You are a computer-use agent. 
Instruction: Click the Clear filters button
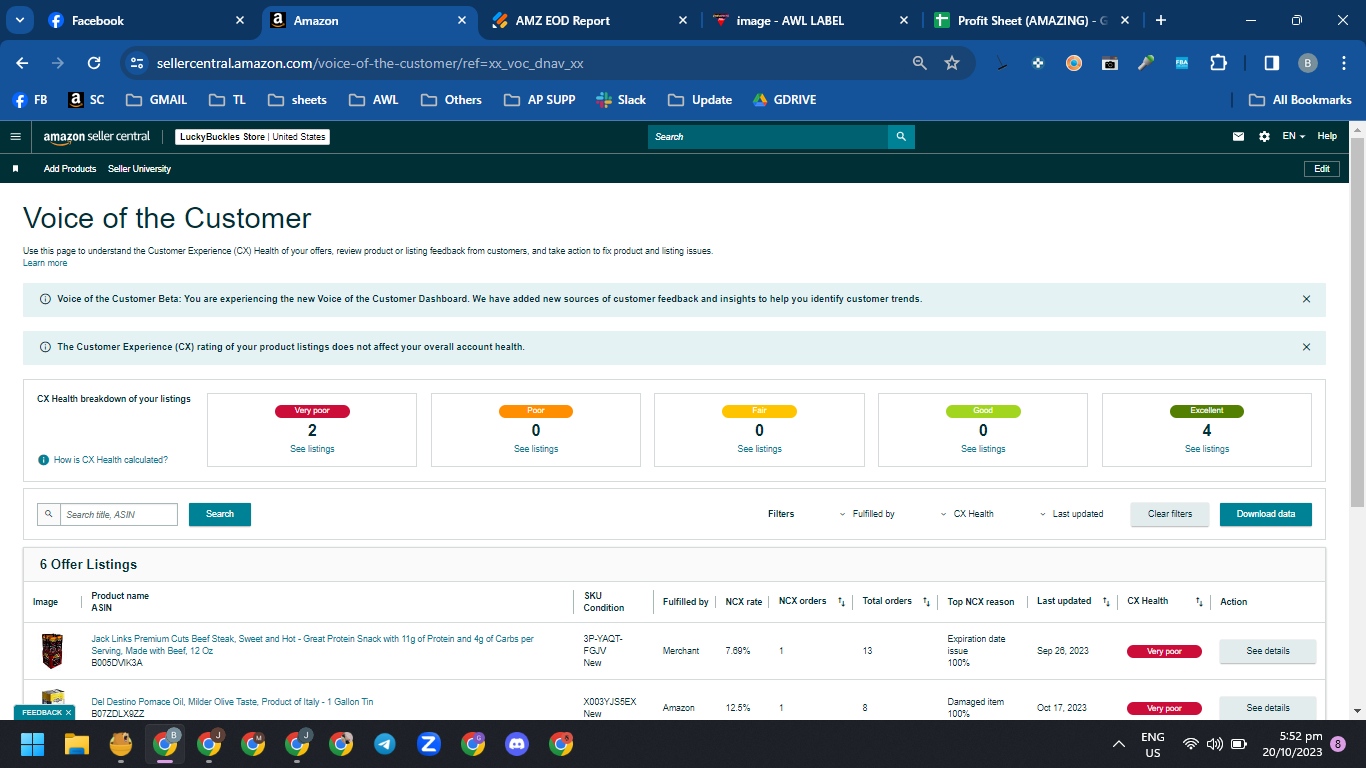[1170, 514]
